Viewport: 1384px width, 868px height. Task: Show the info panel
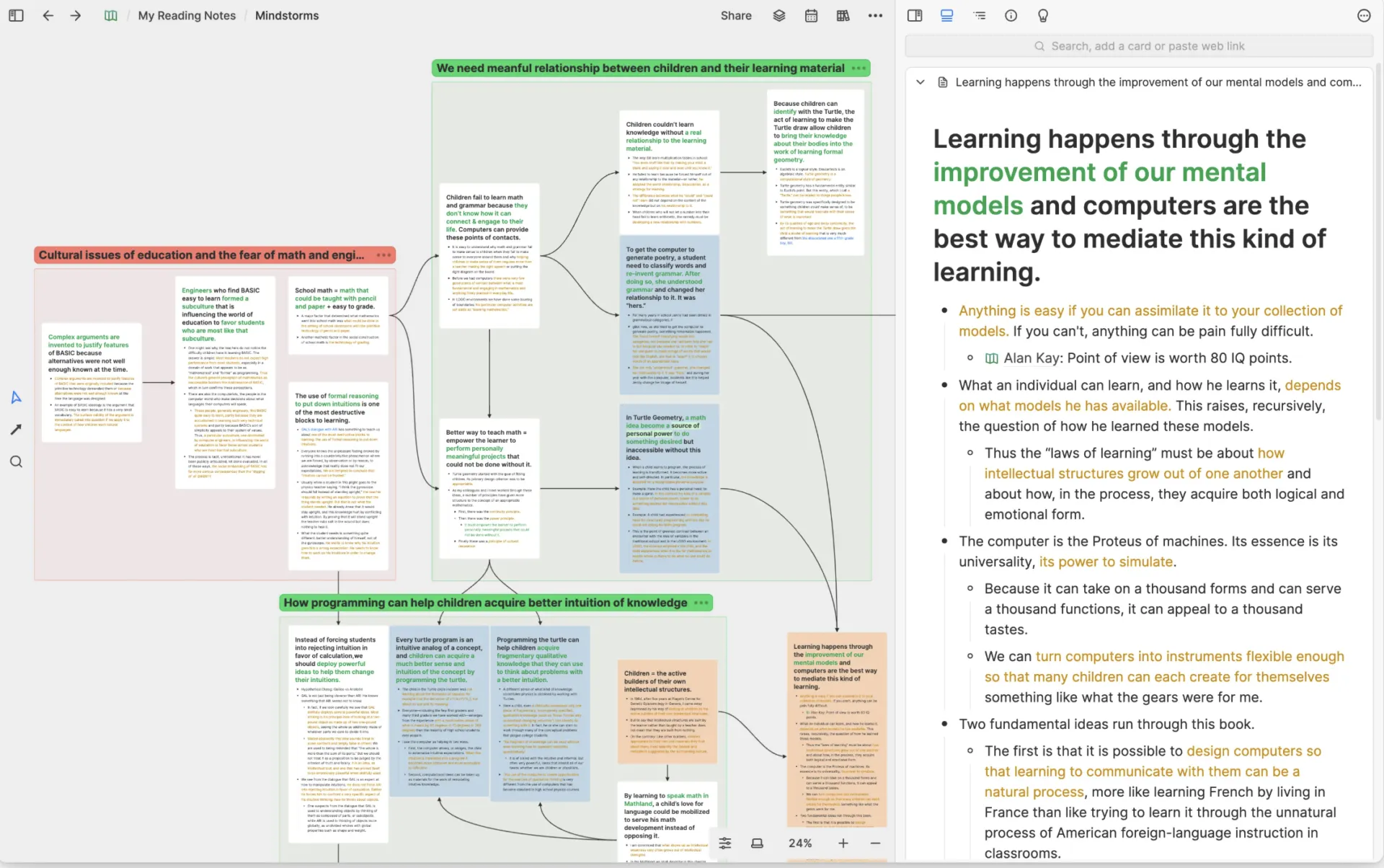point(1011,15)
